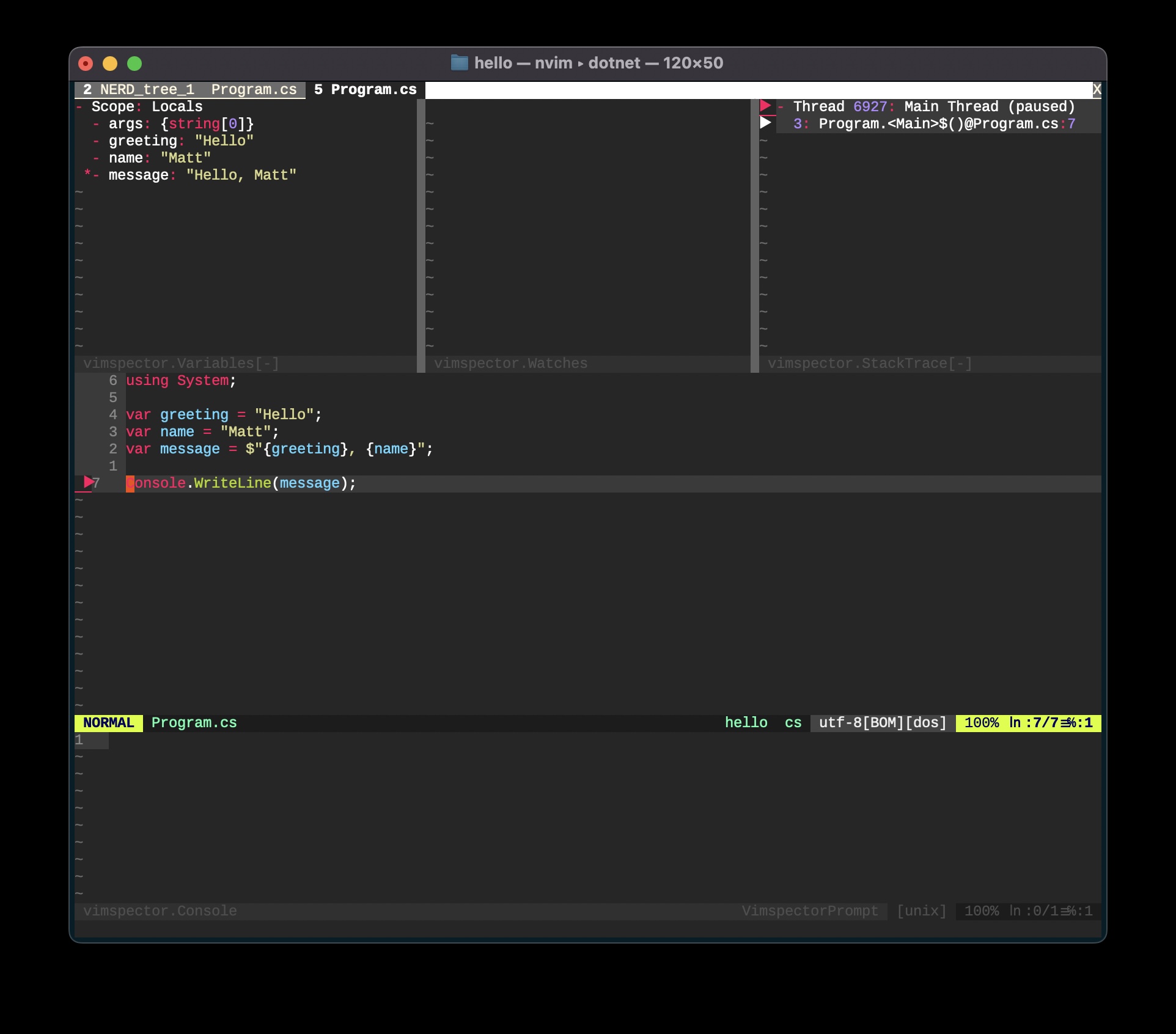Click the utf-8[BOM][dos] encoding indicator
The image size is (1176, 1034).
(x=883, y=723)
